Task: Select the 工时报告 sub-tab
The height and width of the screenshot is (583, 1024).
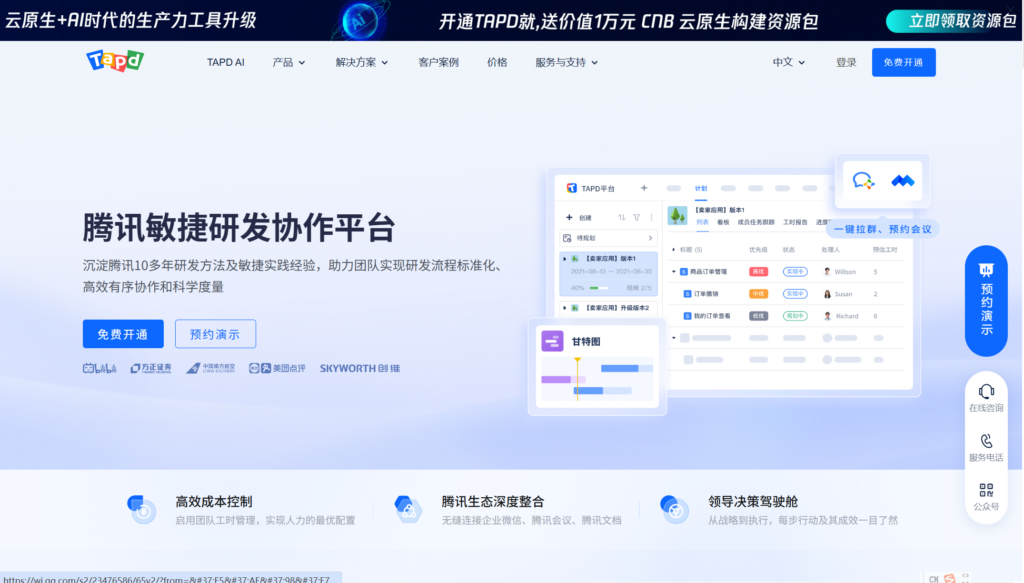Action: (x=795, y=222)
